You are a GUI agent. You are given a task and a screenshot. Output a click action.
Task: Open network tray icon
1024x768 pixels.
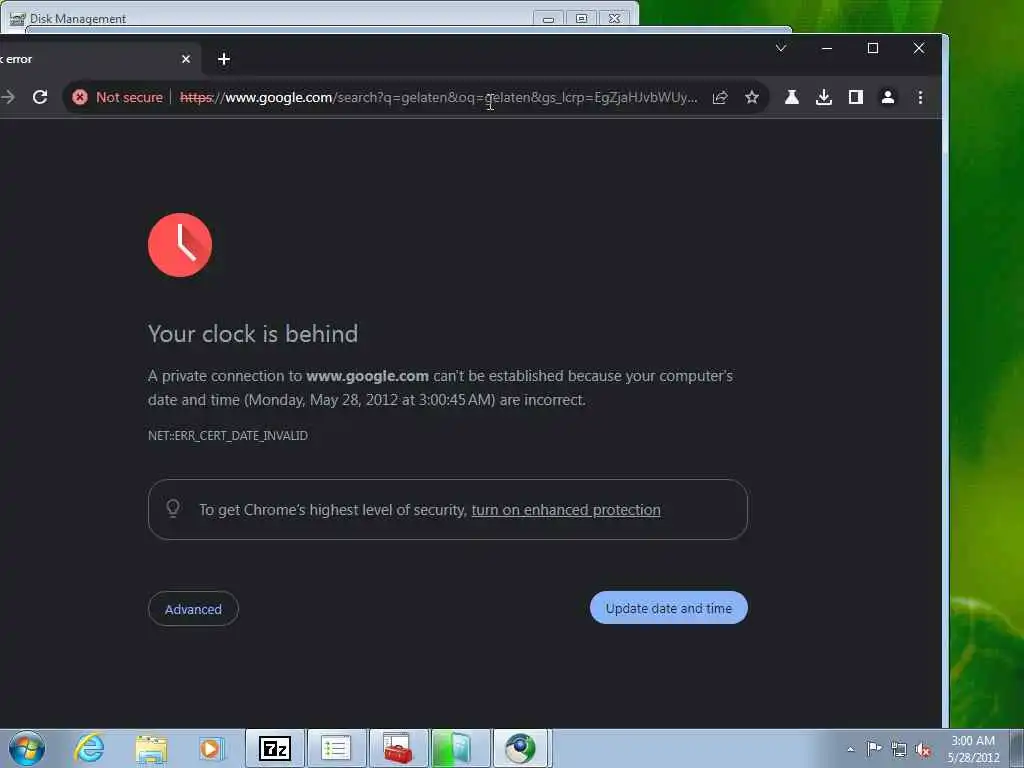coord(899,749)
